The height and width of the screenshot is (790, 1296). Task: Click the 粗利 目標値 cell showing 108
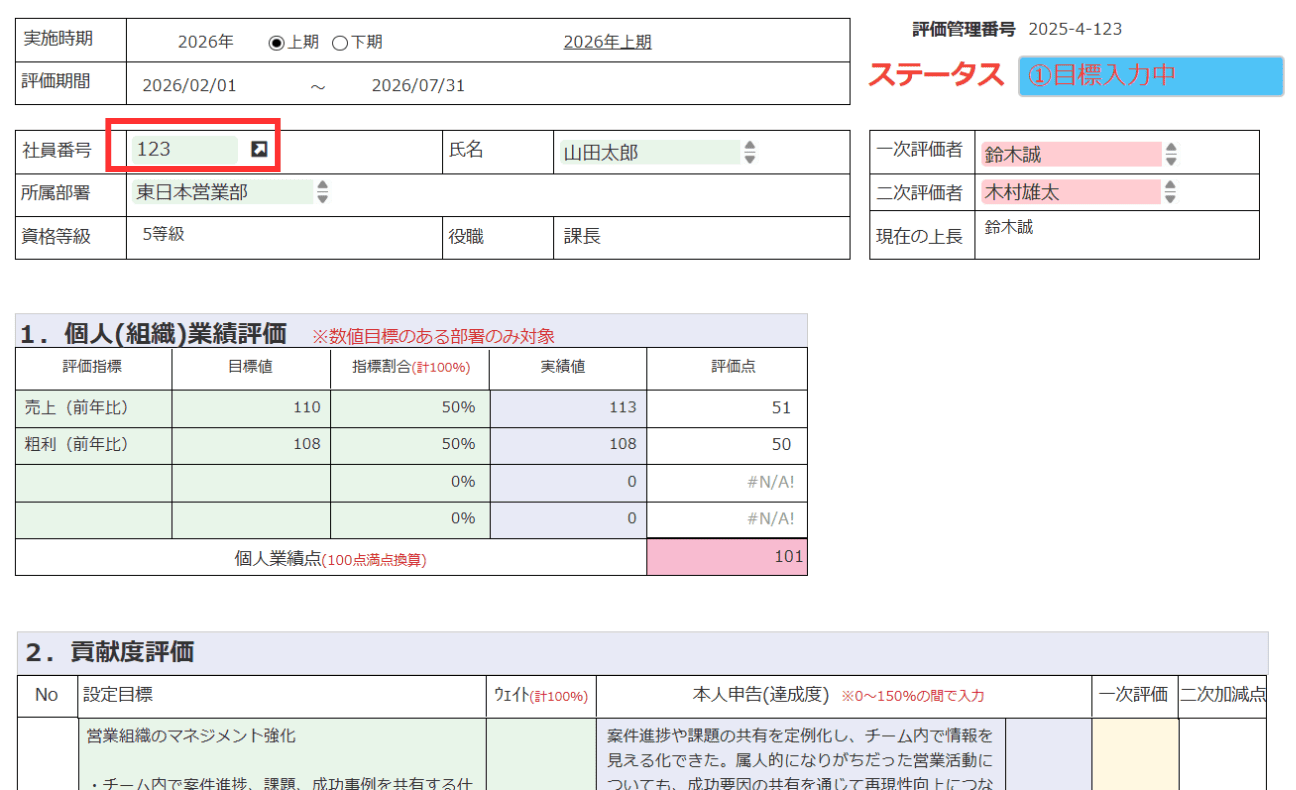pos(251,445)
